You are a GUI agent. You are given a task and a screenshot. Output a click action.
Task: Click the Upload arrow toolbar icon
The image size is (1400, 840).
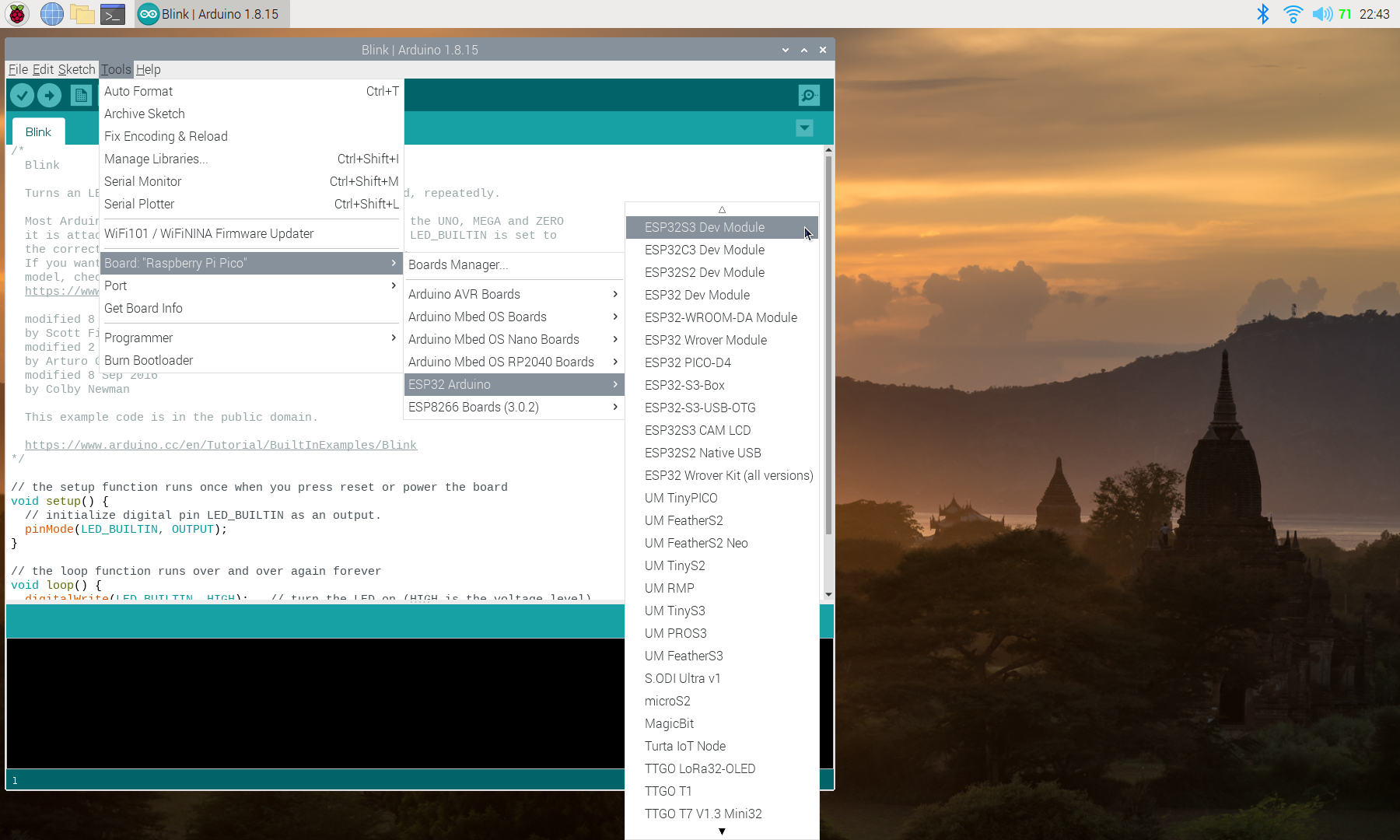(49, 95)
